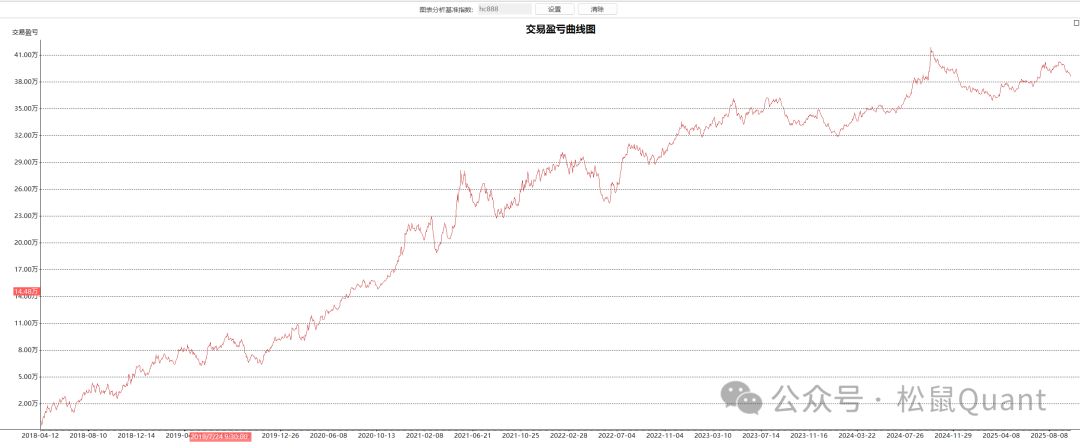This screenshot has height=443, width=1080.
Task: Select the 20.00万 y-axis gridline label
Action: pyautogui.click(x=26, y=242)
